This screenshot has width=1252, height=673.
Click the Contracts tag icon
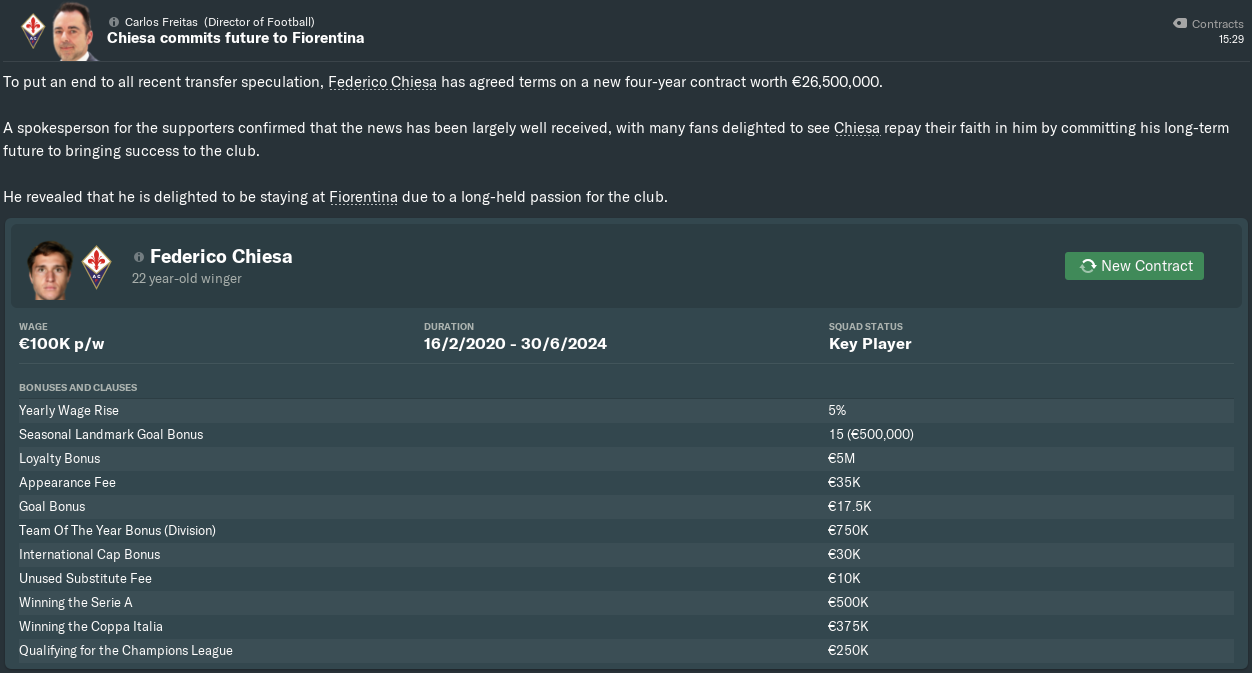[1180, 23]
